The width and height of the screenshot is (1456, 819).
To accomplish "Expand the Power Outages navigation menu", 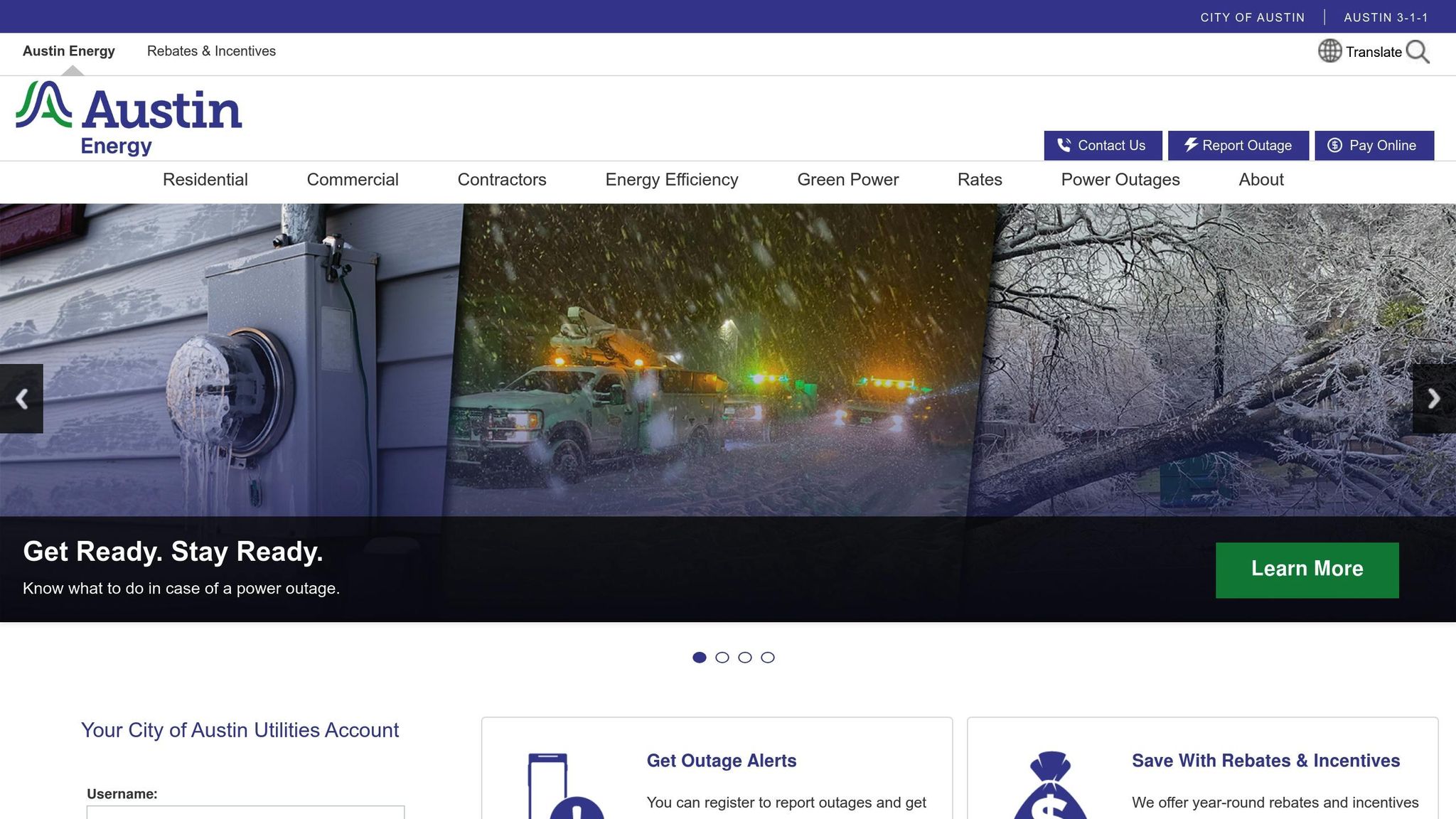I will tap(1120, 180).
